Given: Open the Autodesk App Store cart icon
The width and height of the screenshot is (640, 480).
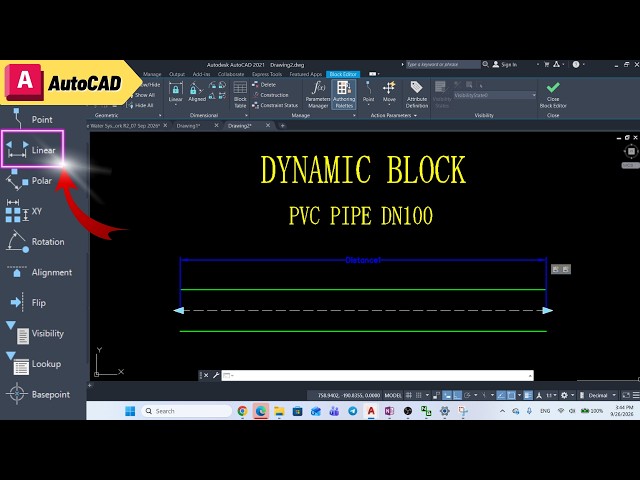Looking at the screenshot, I should [547, 64].
